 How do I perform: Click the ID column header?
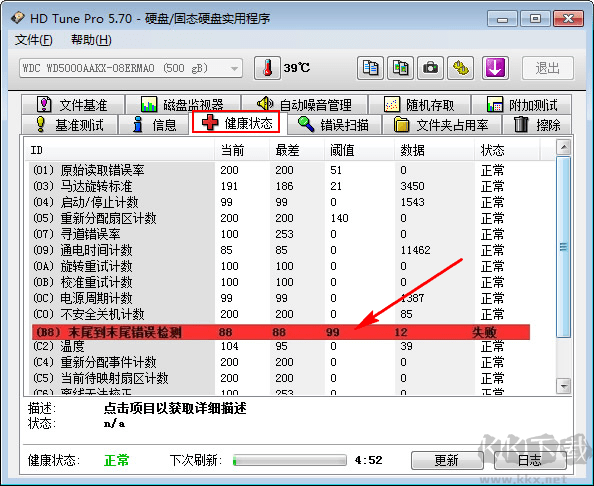pos(120,150)
